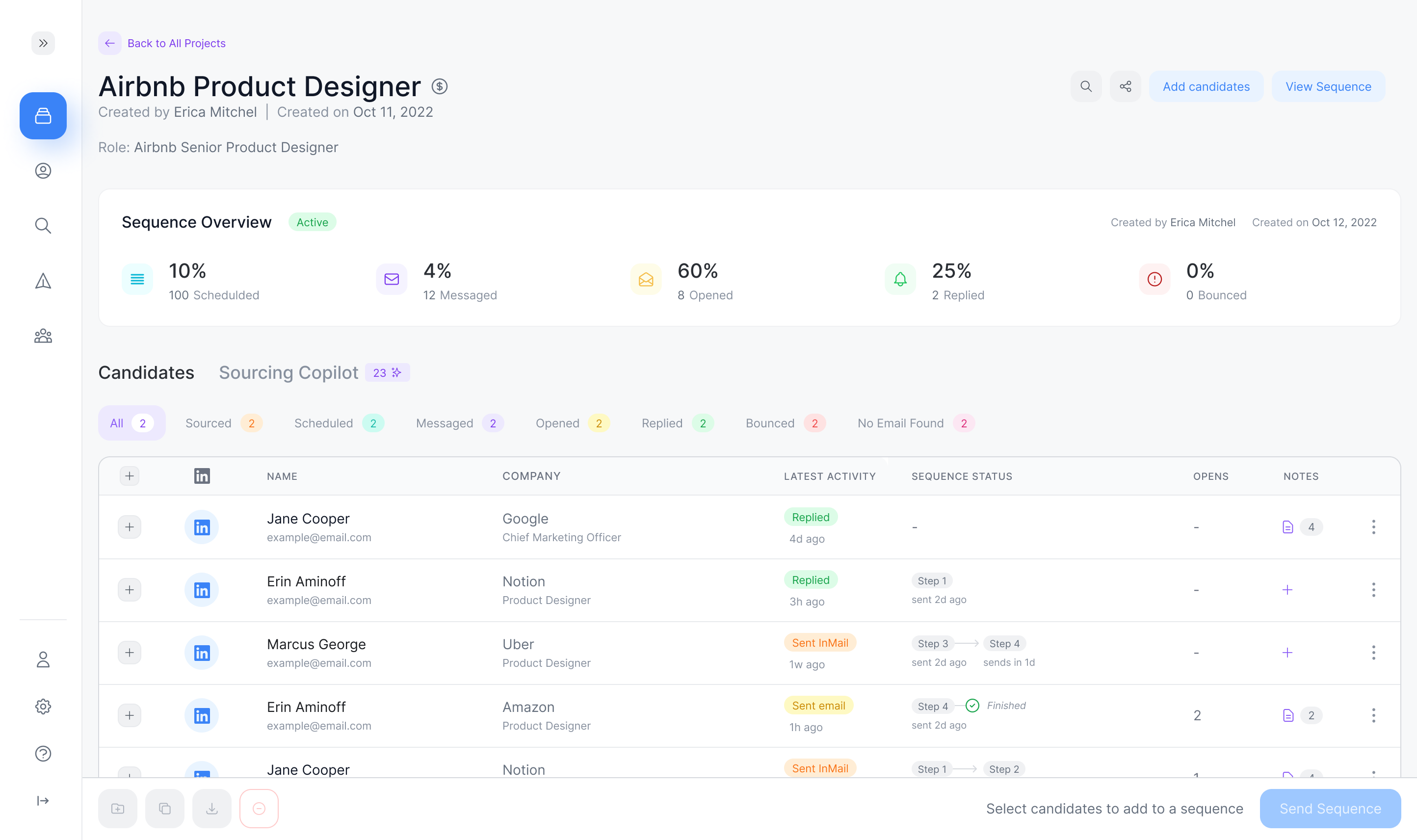Click the download icon in bottom bar
Image resolution: width=1417 pixels, height=840 pixels.
point(211,808)
